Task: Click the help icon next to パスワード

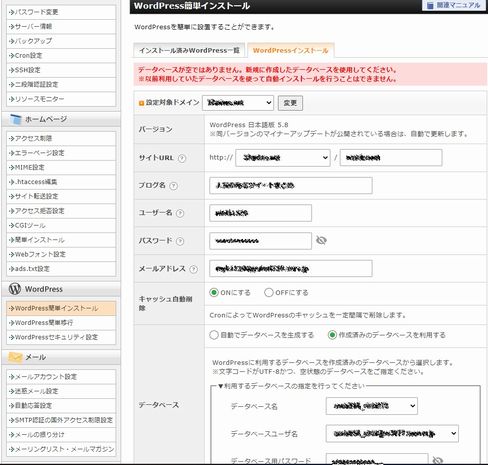Action: click(180, 241)
